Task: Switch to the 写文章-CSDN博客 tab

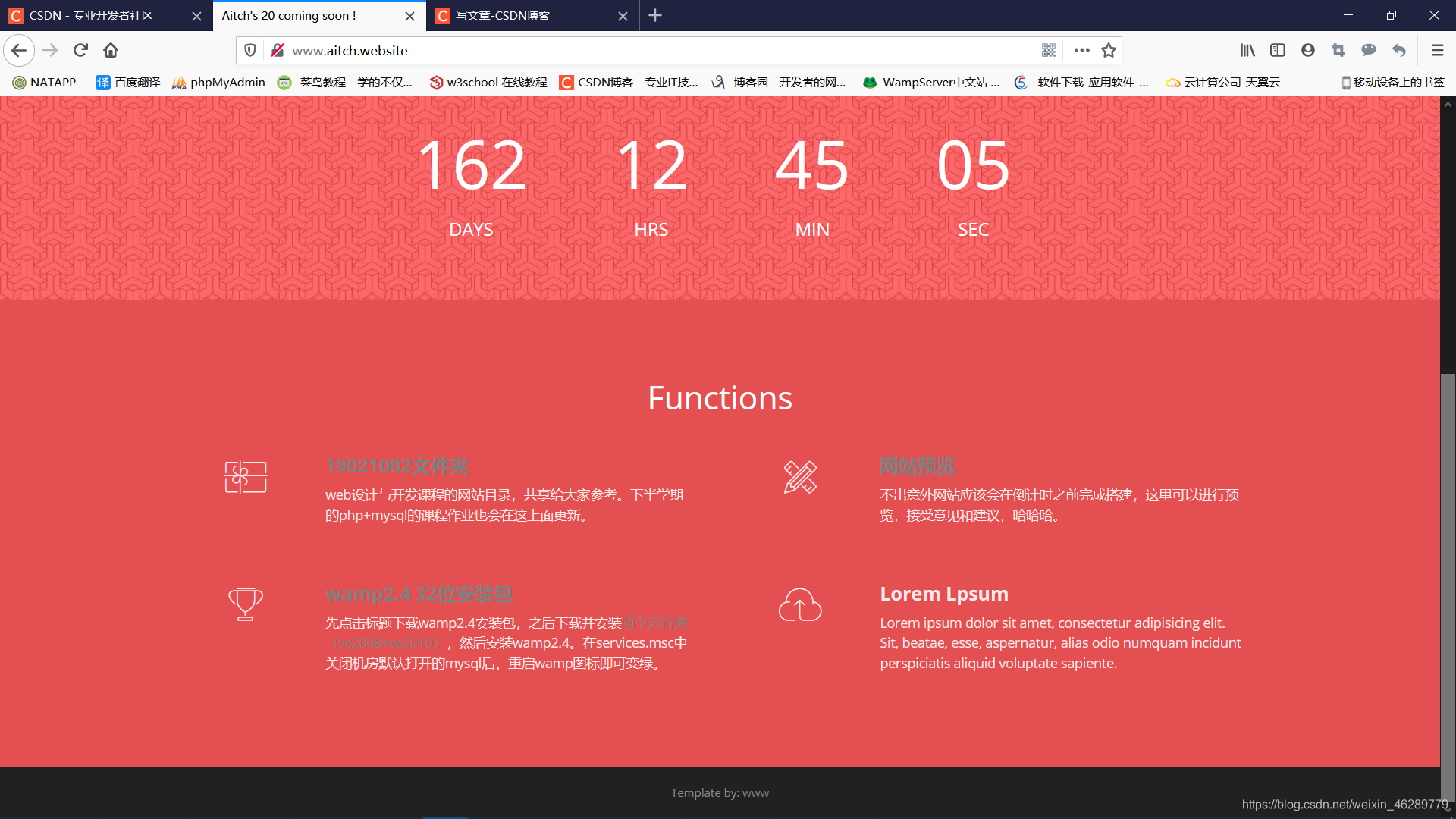Action: [502, 15]
